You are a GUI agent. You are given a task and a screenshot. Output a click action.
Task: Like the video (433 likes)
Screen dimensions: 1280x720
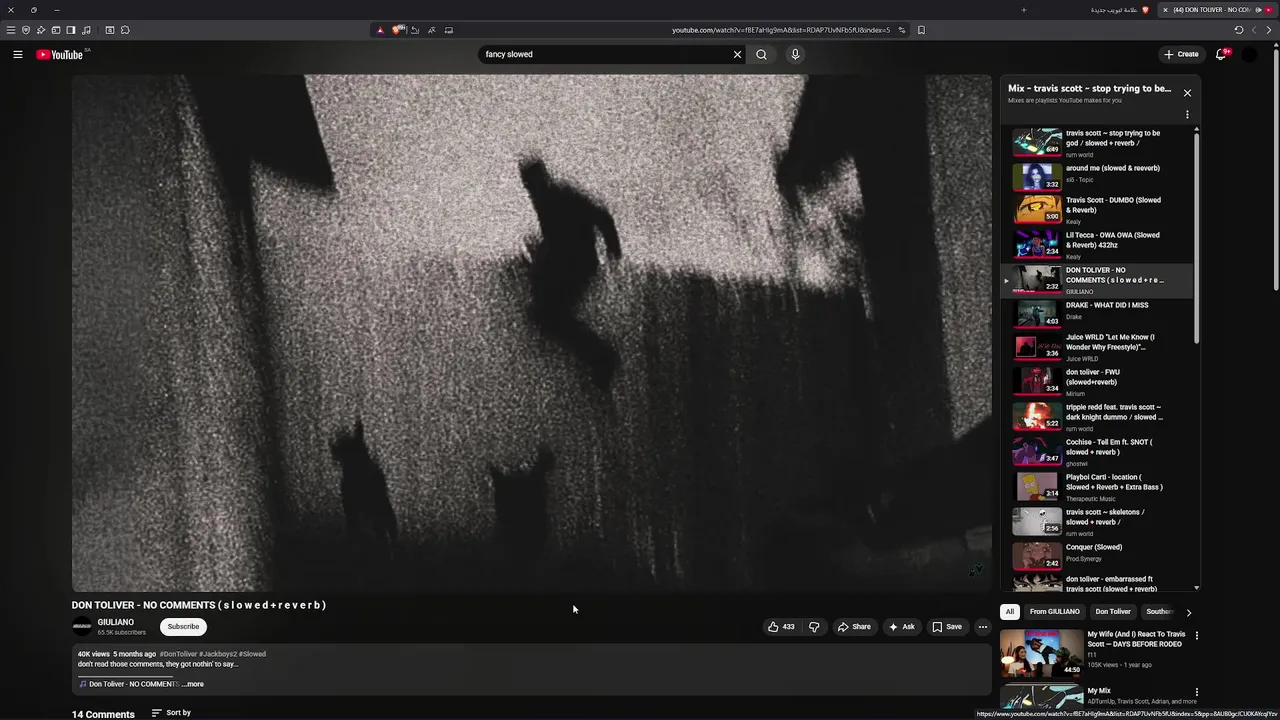781,627
